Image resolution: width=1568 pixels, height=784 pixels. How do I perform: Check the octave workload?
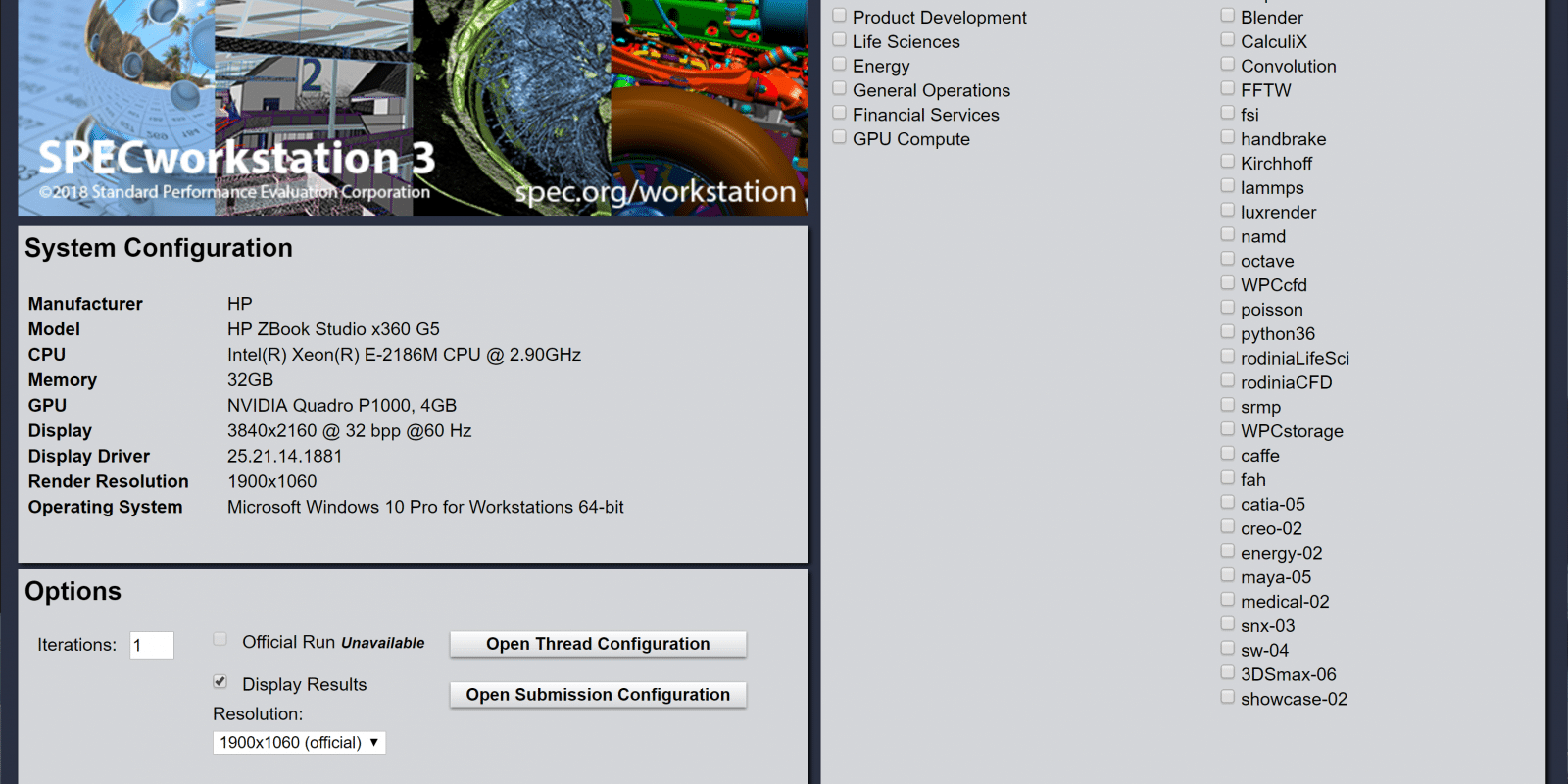(x=1228, y=259)
